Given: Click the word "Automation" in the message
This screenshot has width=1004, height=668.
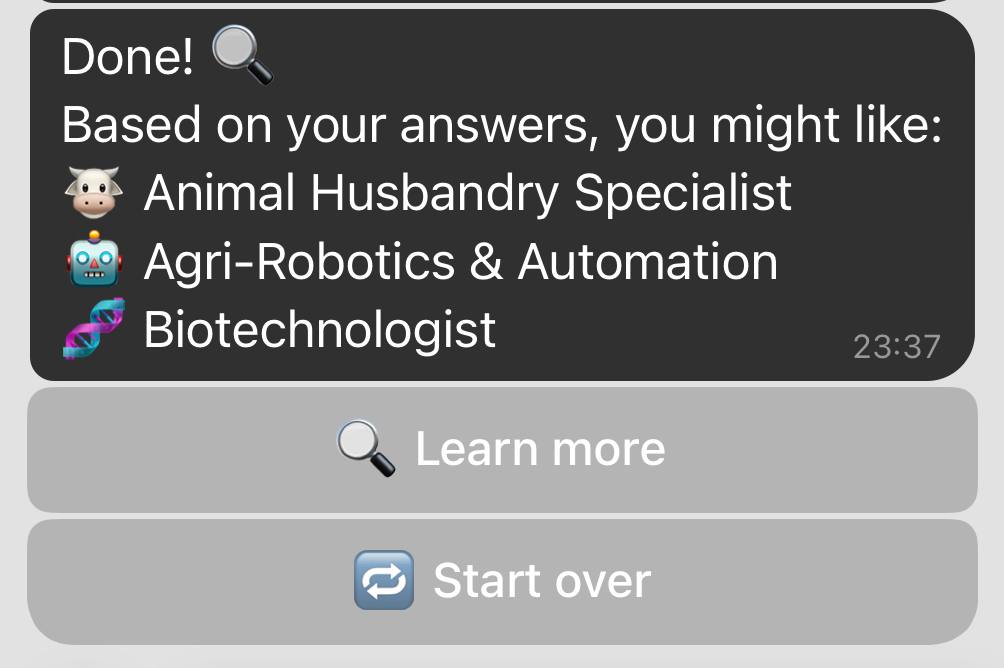Looking at the screenshot, I should click(x=647, y=262).
